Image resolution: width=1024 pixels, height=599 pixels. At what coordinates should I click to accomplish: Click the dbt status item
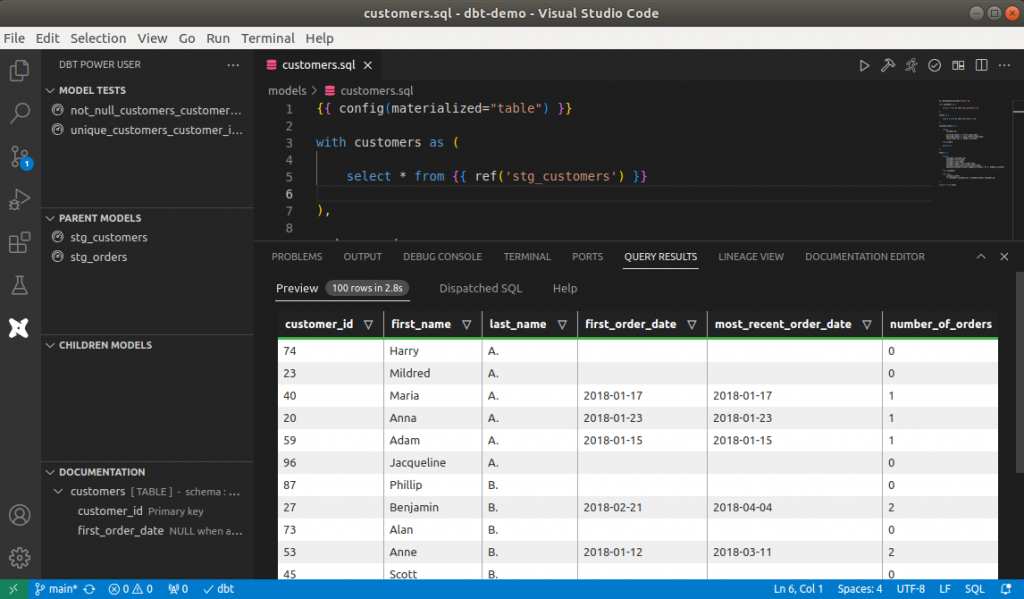point(219,589)
